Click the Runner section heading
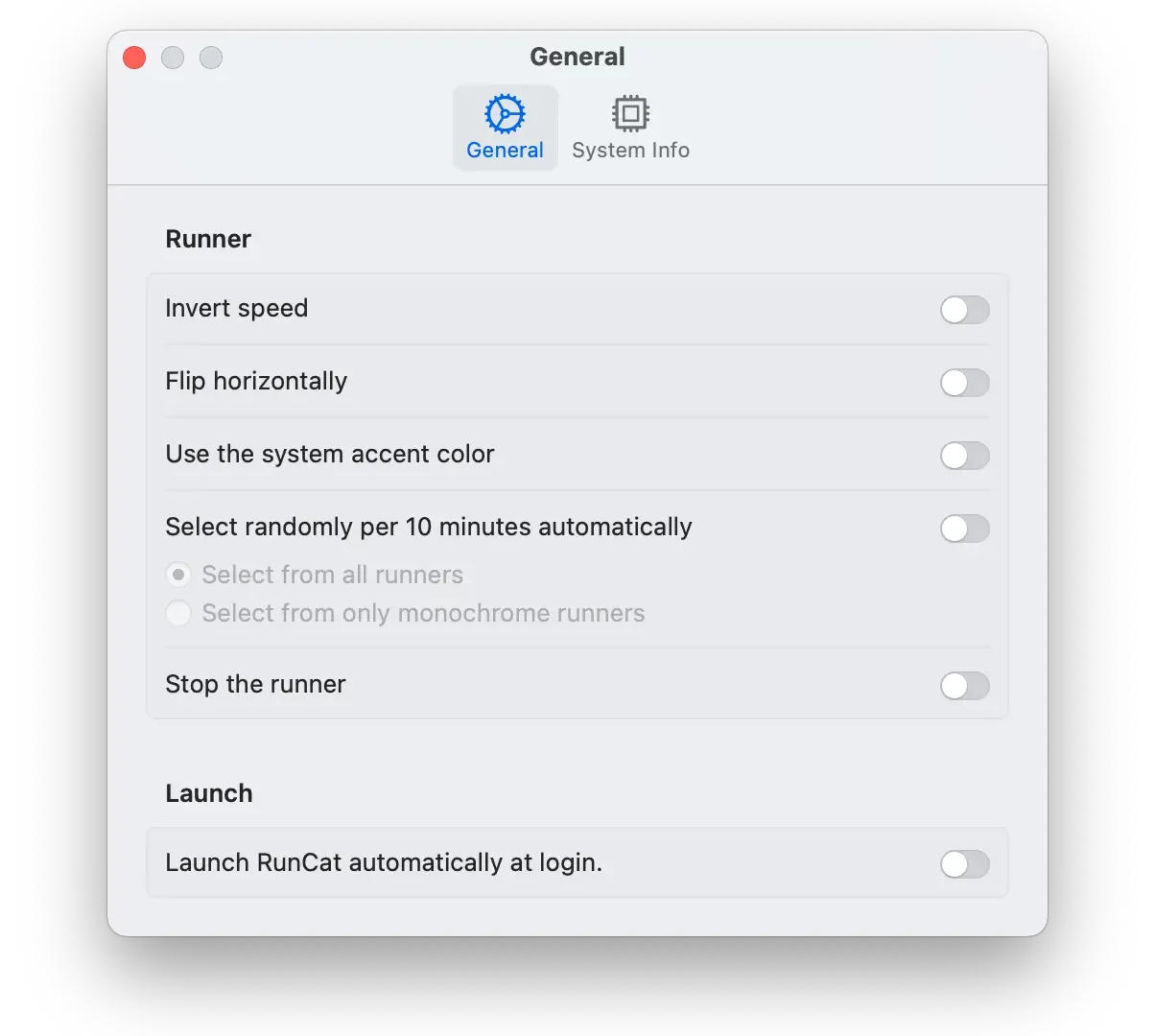The image size is (1155, 1036). [x=208, y=239]
